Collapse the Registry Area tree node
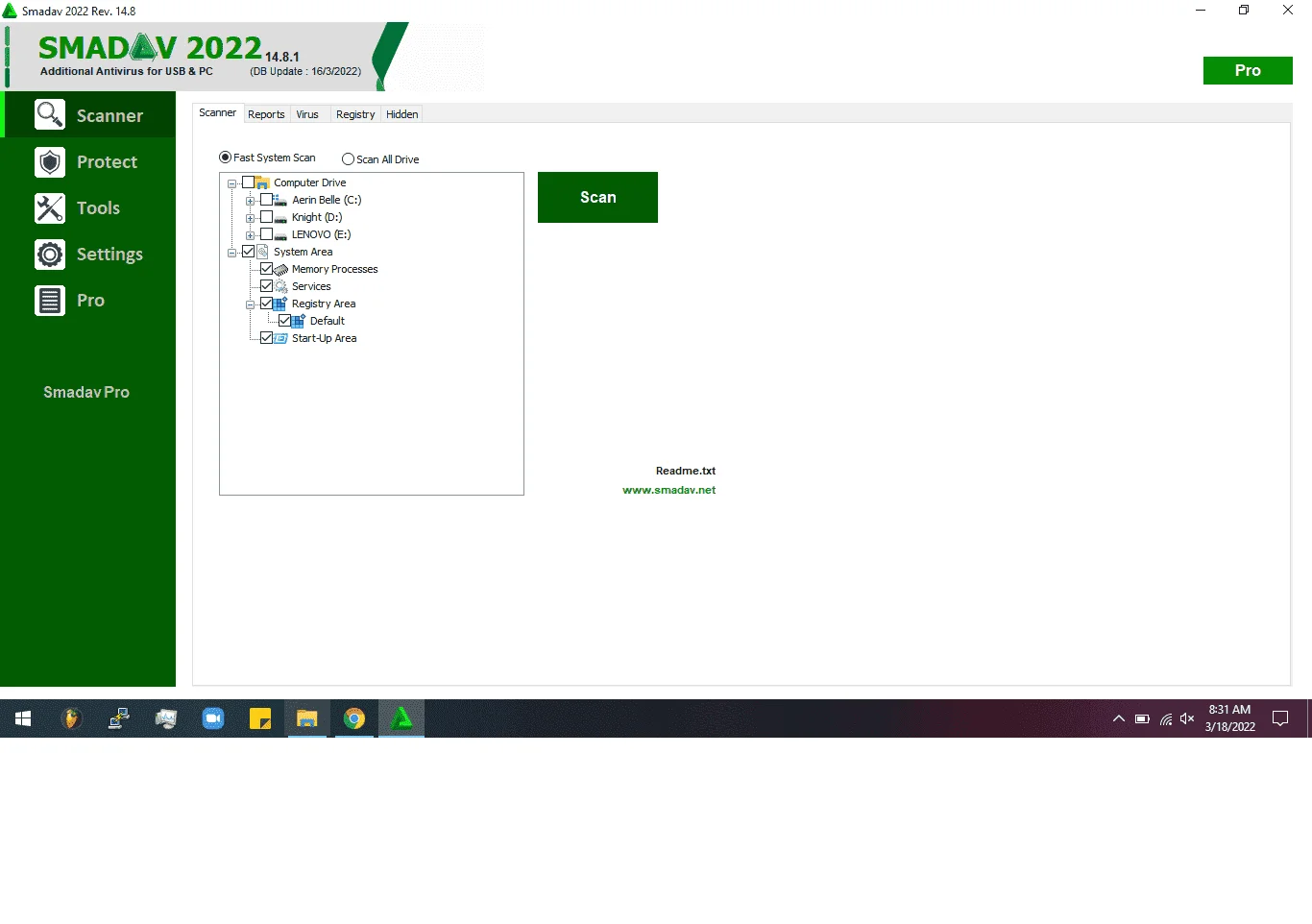Screen dimensions: 1312x924 (x=250, y=304)
